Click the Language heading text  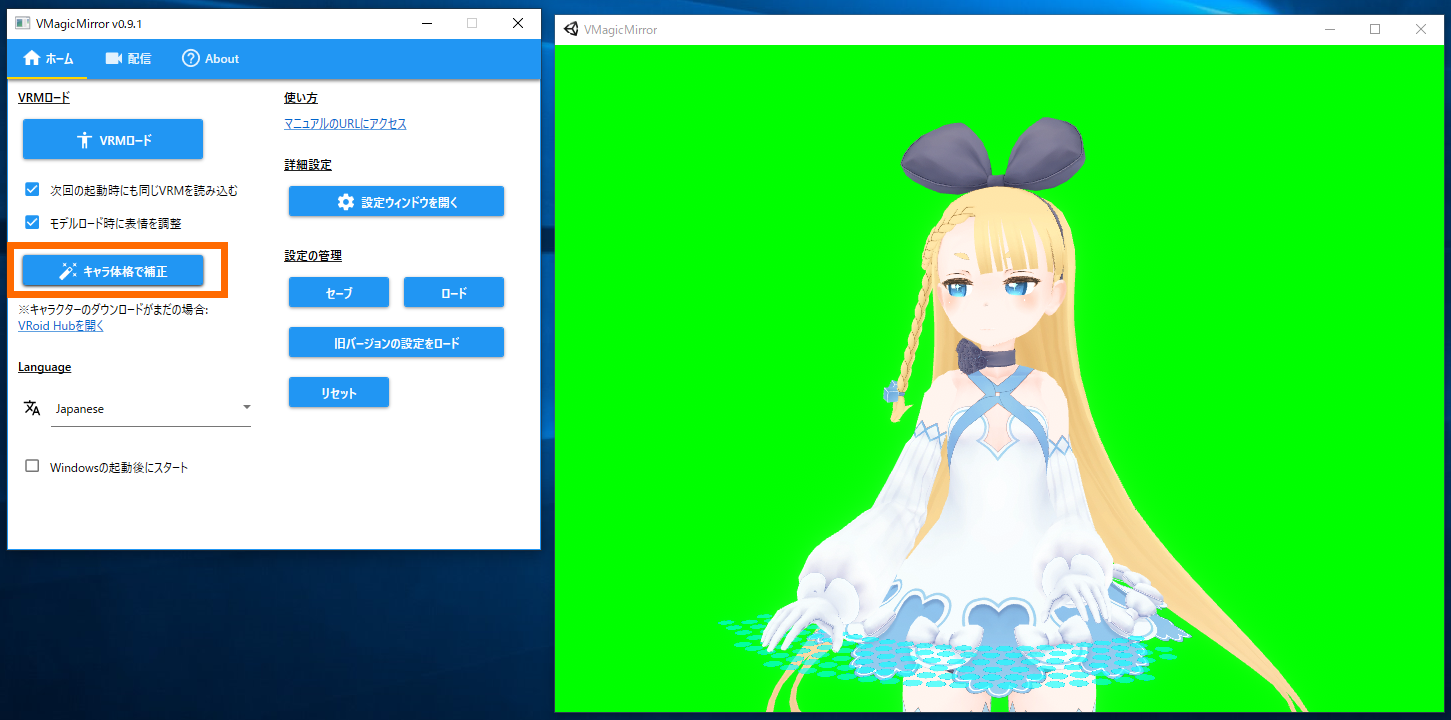[x=44, y=367]
